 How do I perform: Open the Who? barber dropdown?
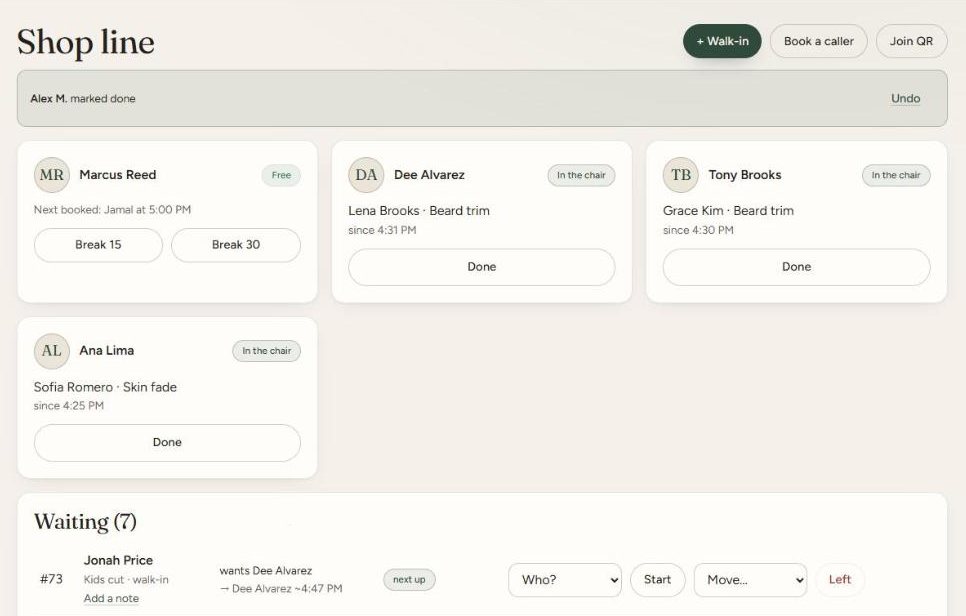(x=565, y=580)
